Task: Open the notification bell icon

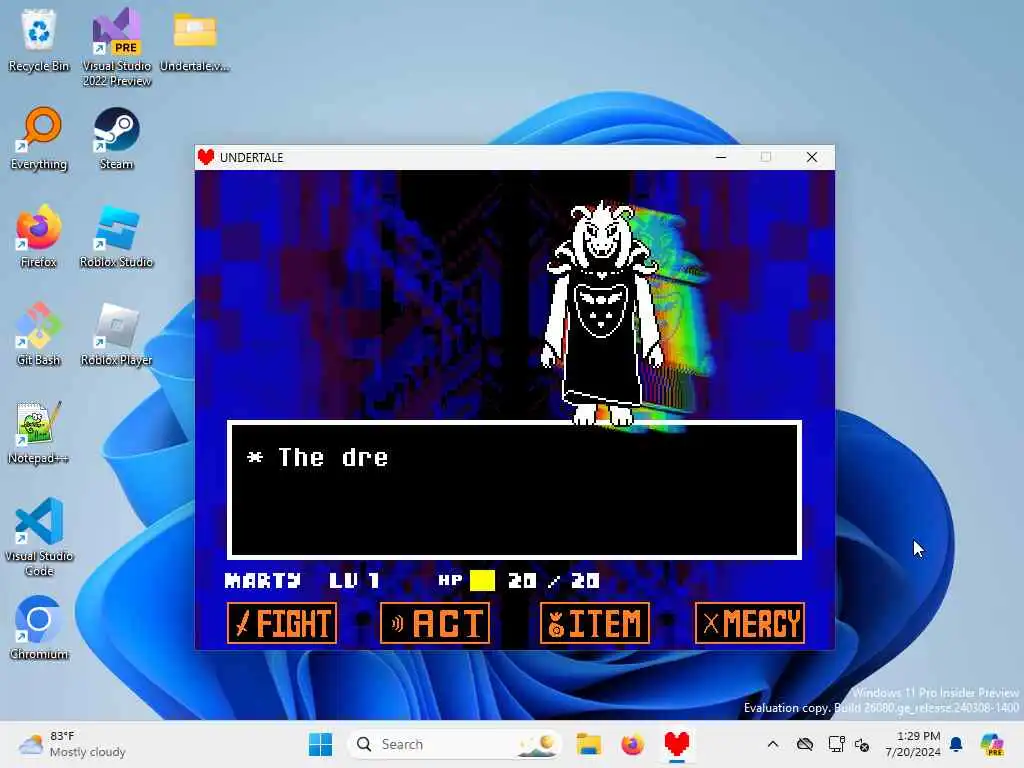Action: (957, 744)
